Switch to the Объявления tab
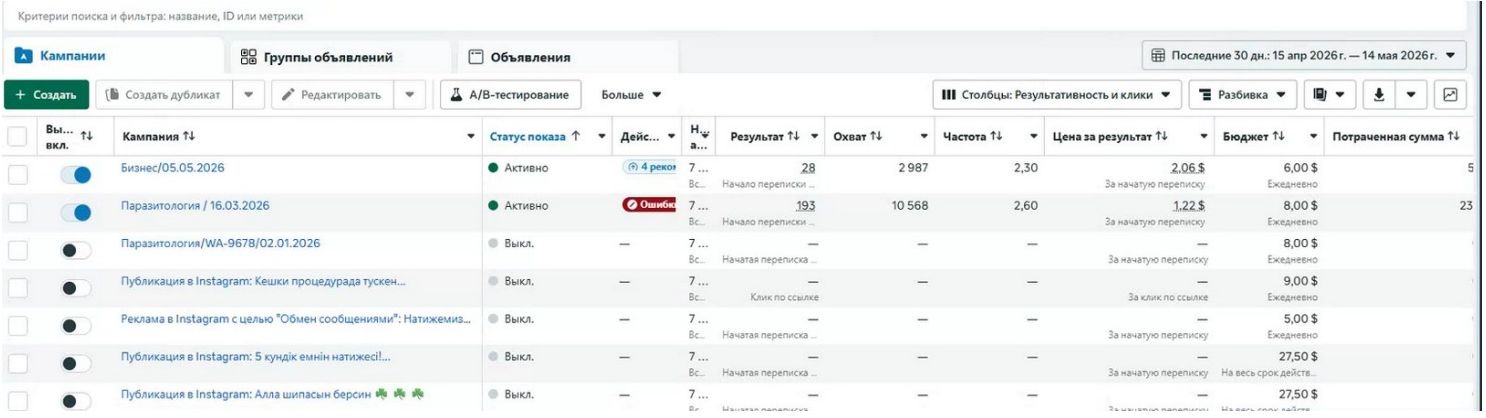The image size is (1486, 418). click(521, 58)
